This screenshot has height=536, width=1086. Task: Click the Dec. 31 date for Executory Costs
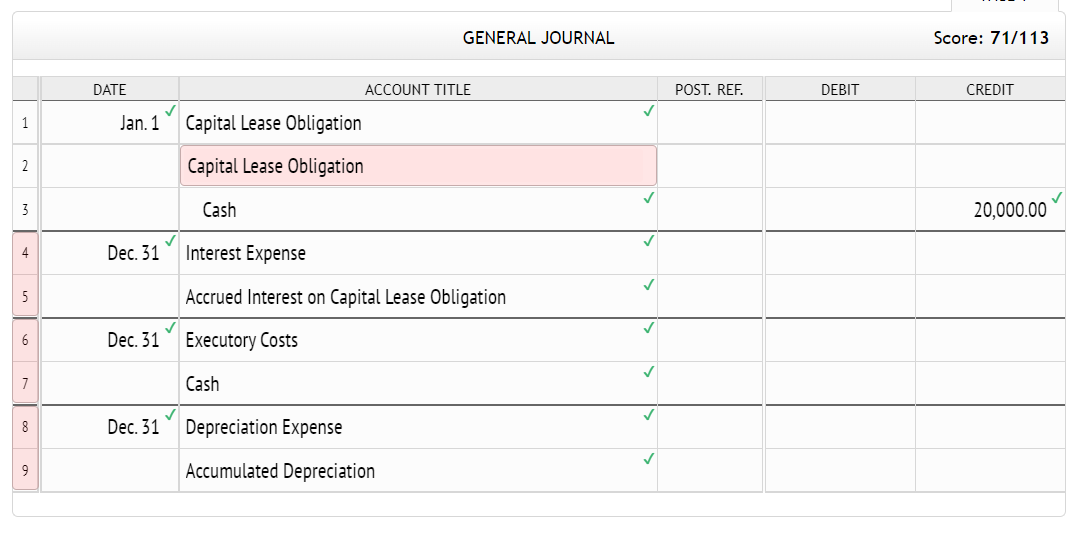tap(109, 340)
